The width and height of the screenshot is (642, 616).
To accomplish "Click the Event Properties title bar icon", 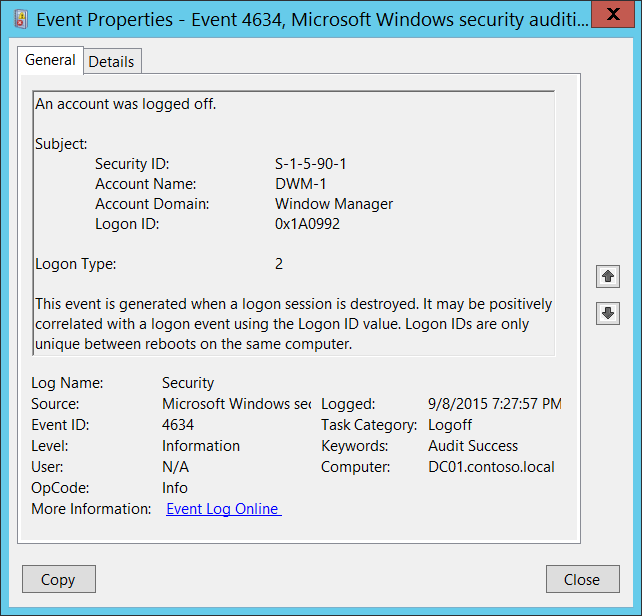I will click(x=20, y=19).
